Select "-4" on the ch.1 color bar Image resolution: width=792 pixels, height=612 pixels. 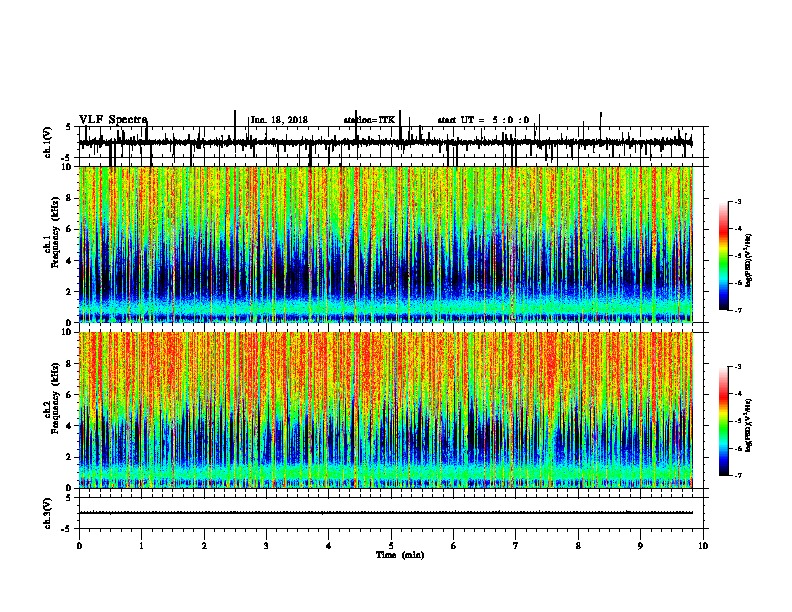737,229
